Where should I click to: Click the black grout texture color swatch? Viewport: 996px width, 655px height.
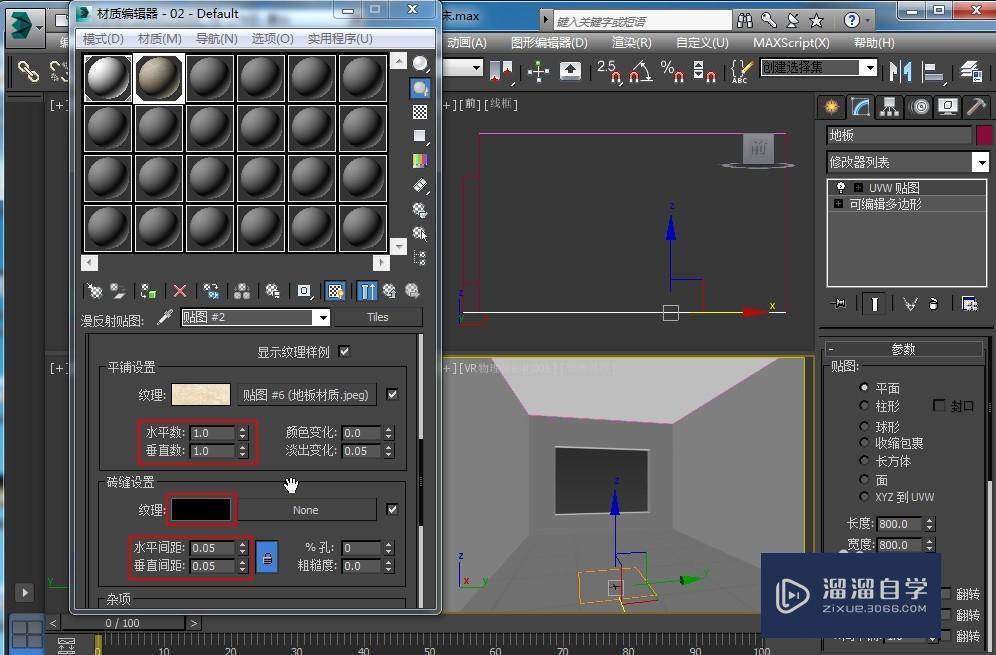click(201, 510)
